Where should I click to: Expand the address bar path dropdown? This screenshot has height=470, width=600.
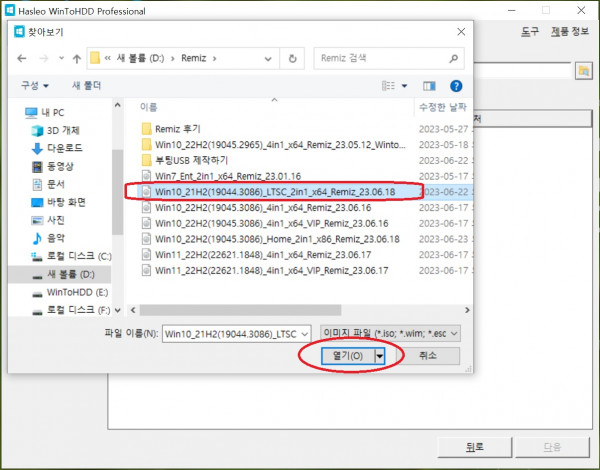point(268,59)
